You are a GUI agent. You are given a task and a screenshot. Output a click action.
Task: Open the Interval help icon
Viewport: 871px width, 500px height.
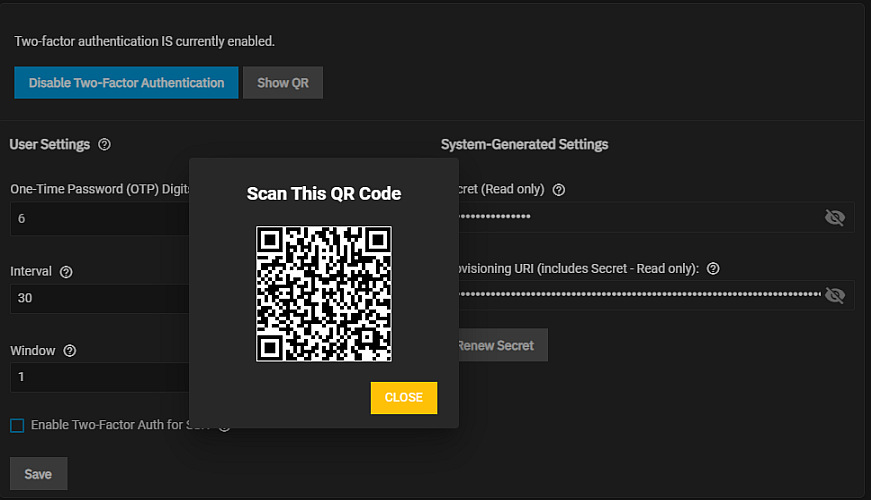pos(66,272)
